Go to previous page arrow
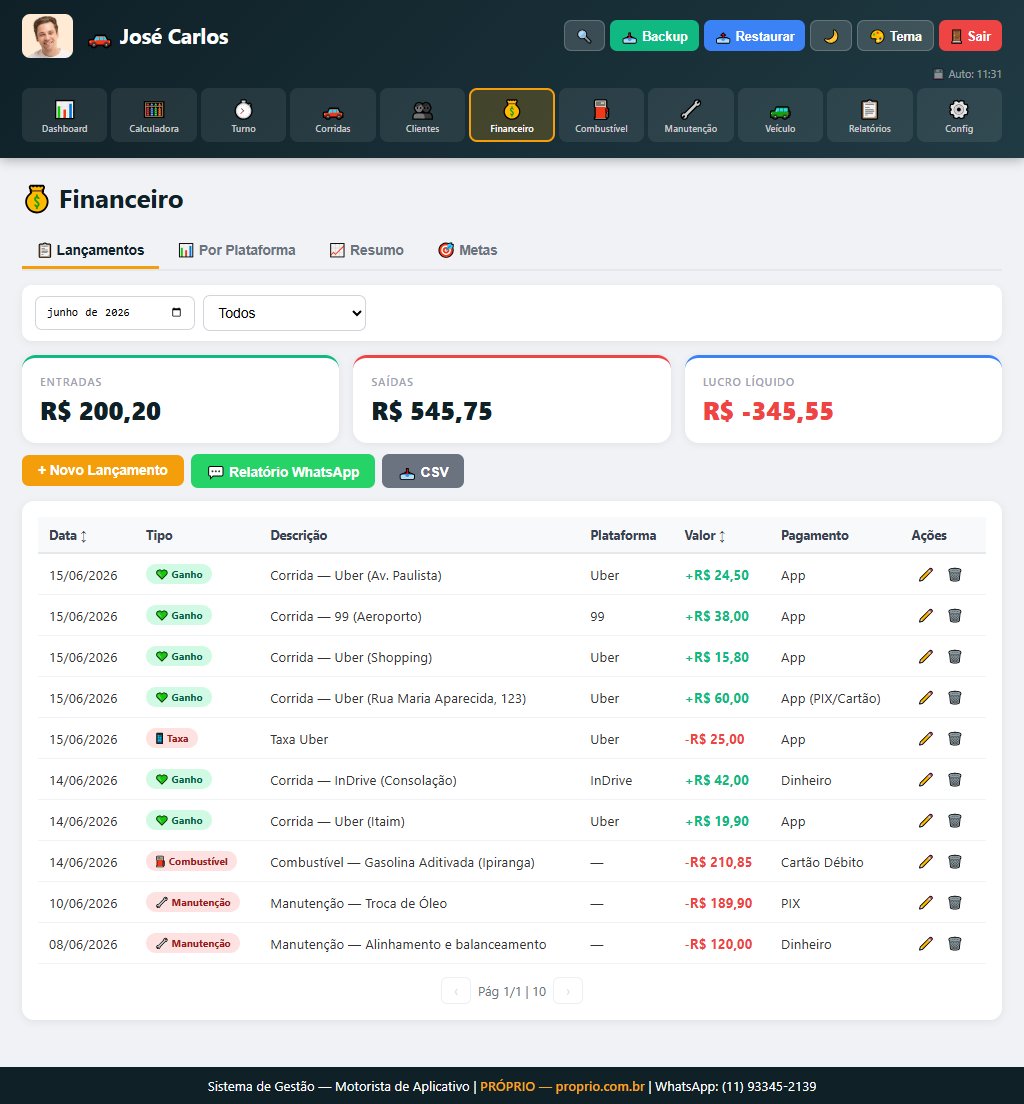Viewport: 1024px width, 1104px height. 456,991
